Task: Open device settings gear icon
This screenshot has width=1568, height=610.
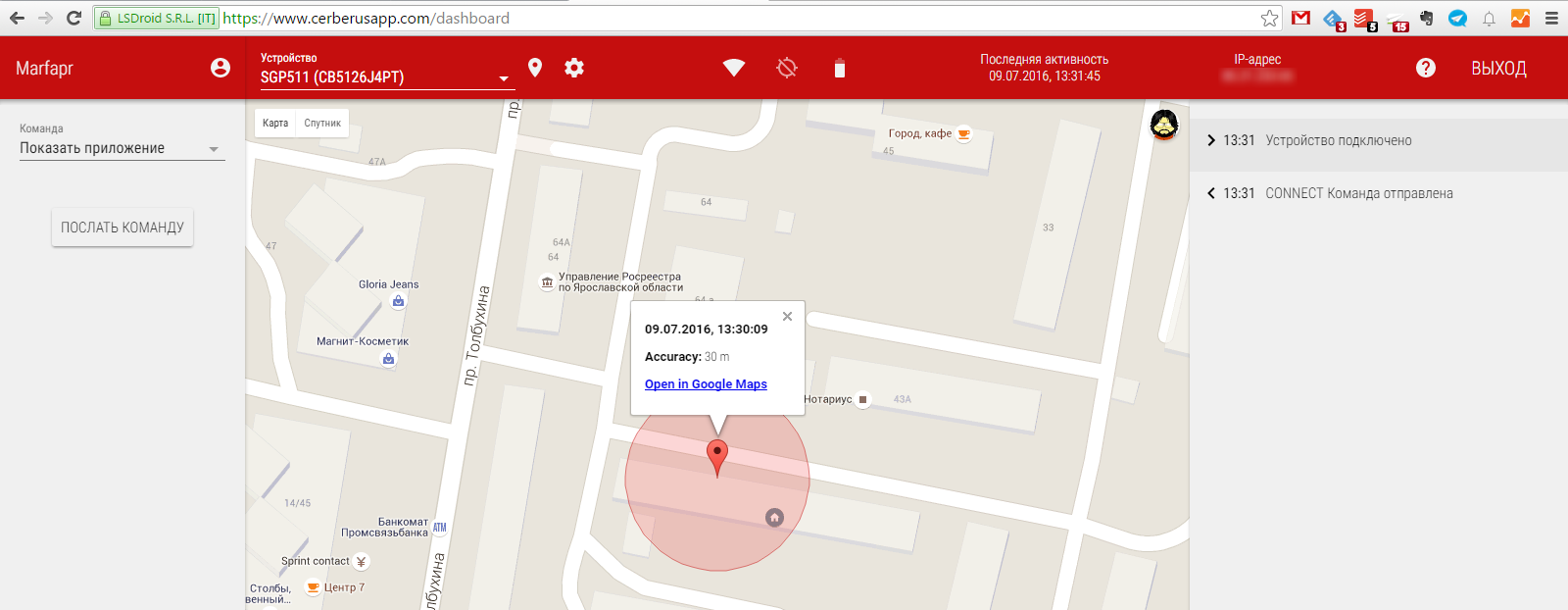Action: click(574, 68)
